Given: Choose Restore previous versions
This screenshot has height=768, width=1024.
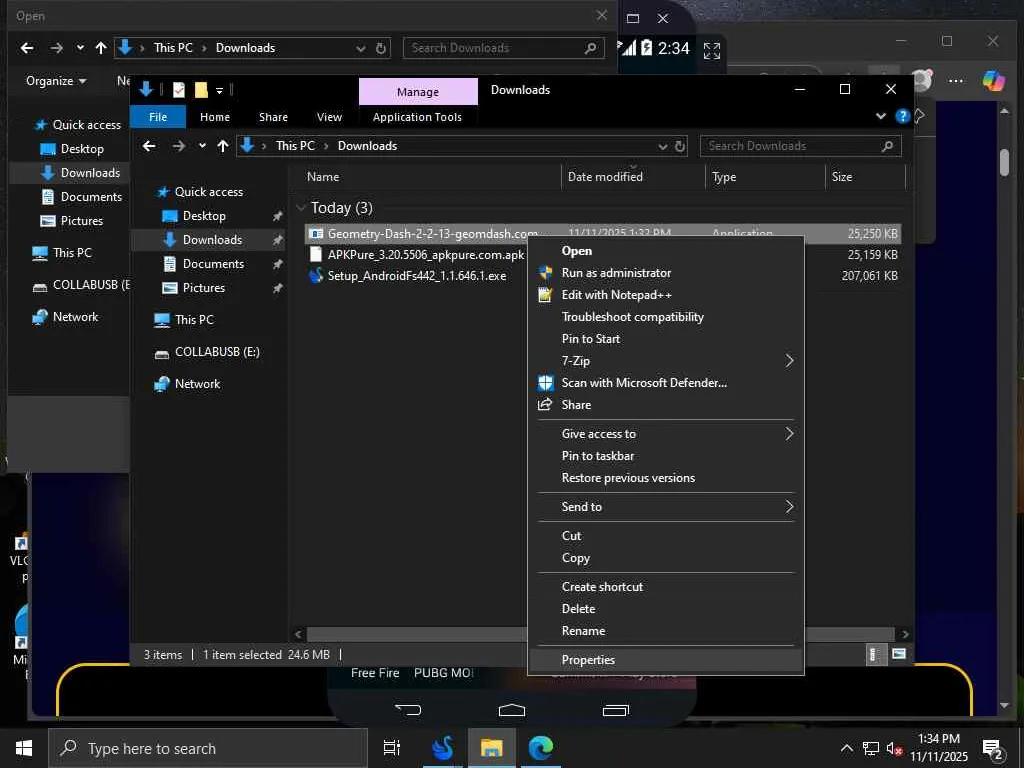Looking at the screenshot, I should (x=628, y=478).
